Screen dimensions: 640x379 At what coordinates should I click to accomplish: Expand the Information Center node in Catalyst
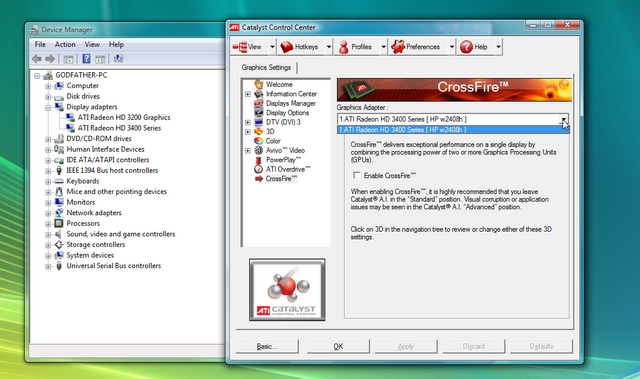(x=248, y=94)
